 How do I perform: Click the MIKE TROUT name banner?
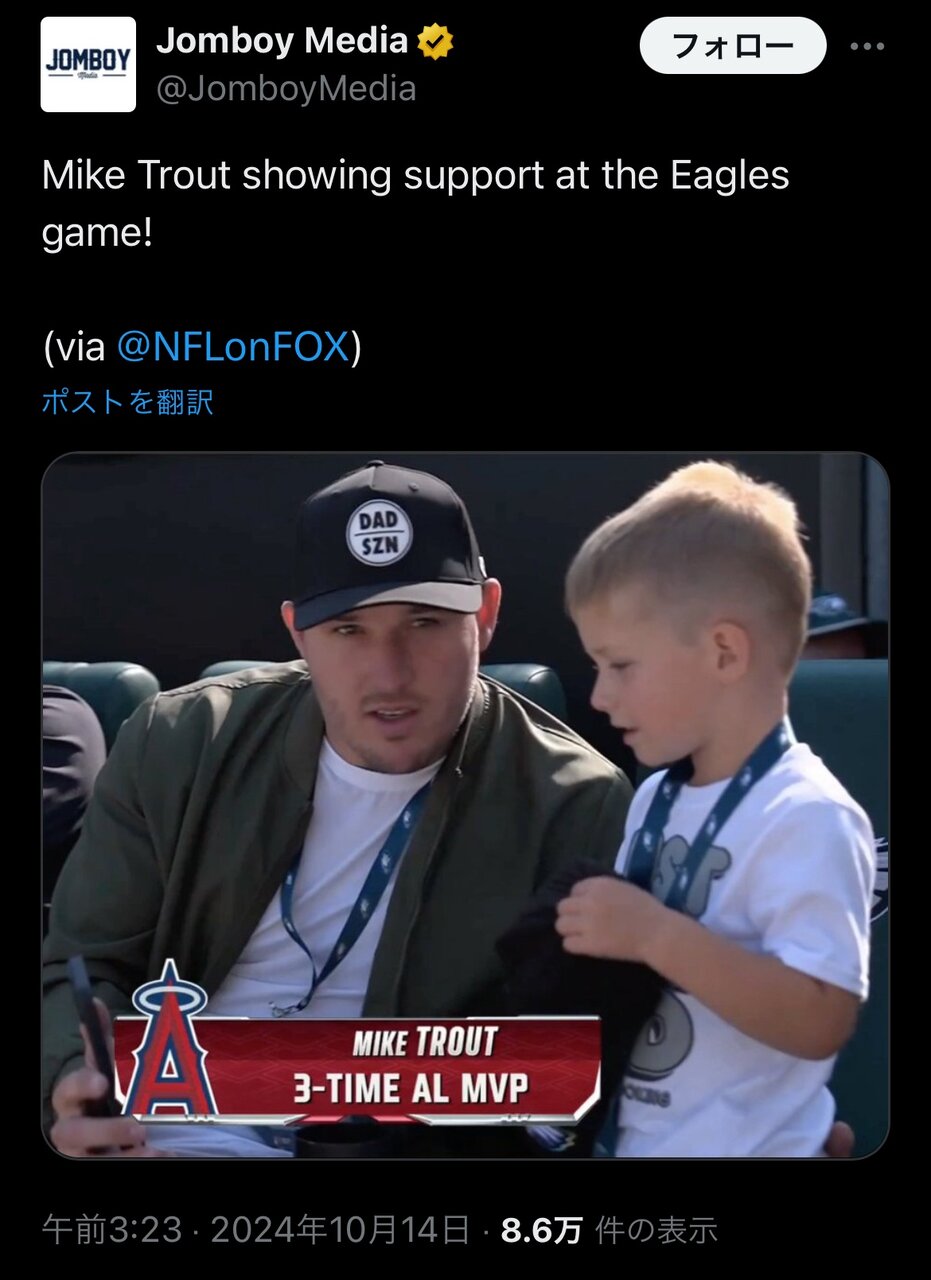tap(424, 1043)
